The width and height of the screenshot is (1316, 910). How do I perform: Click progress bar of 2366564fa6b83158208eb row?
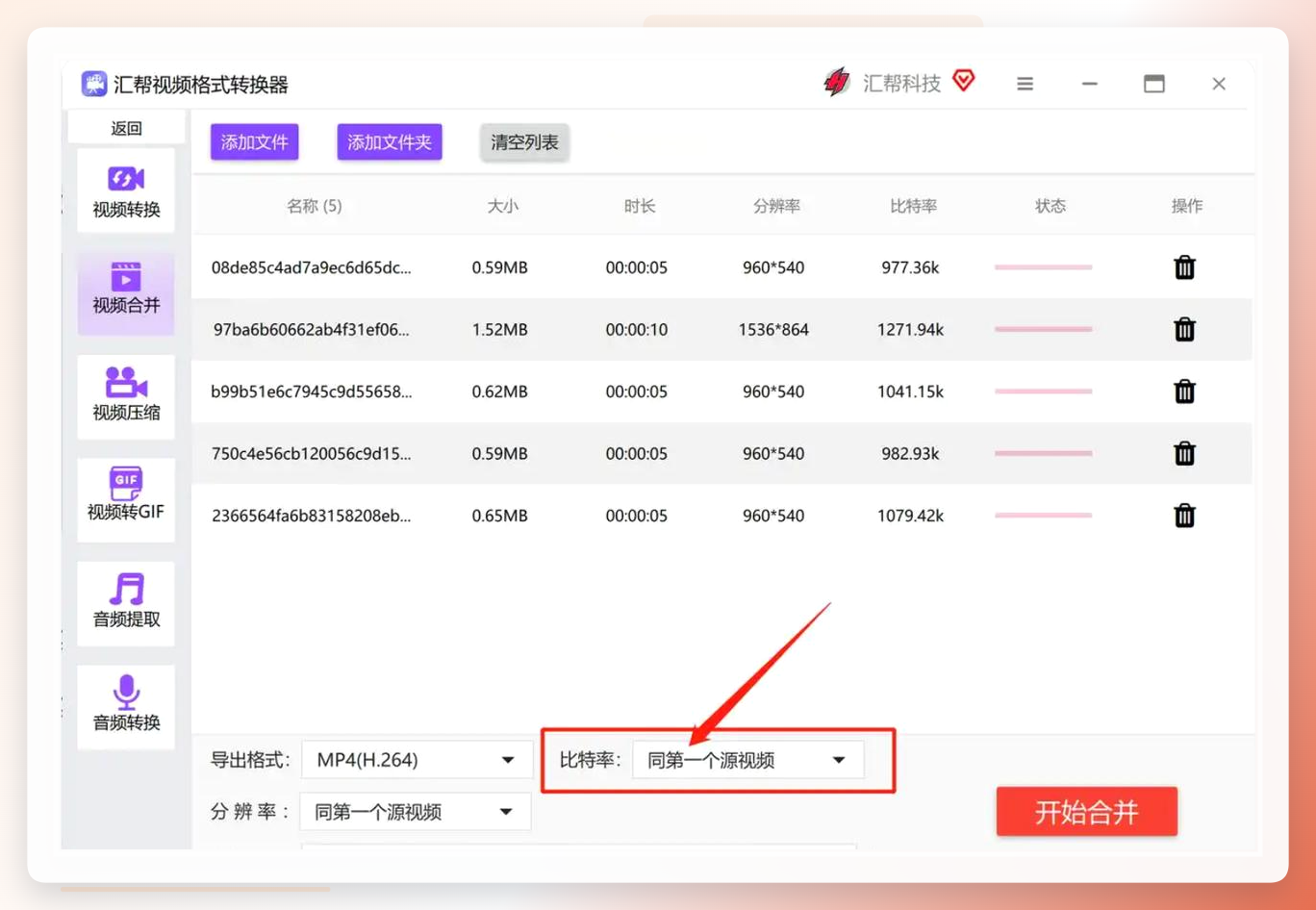(1044, 515)
